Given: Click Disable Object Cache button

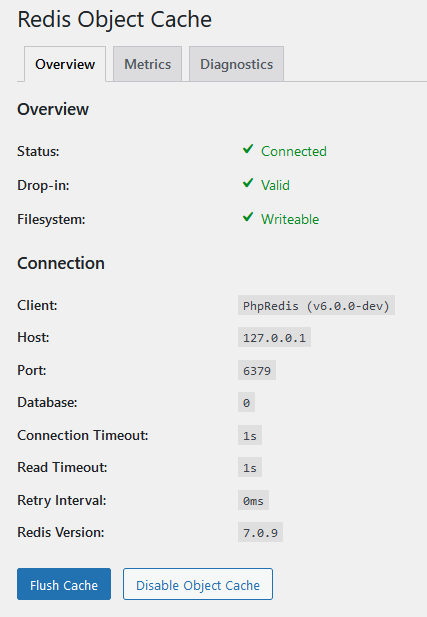Looking at the screenshot, I should [198, 584].
